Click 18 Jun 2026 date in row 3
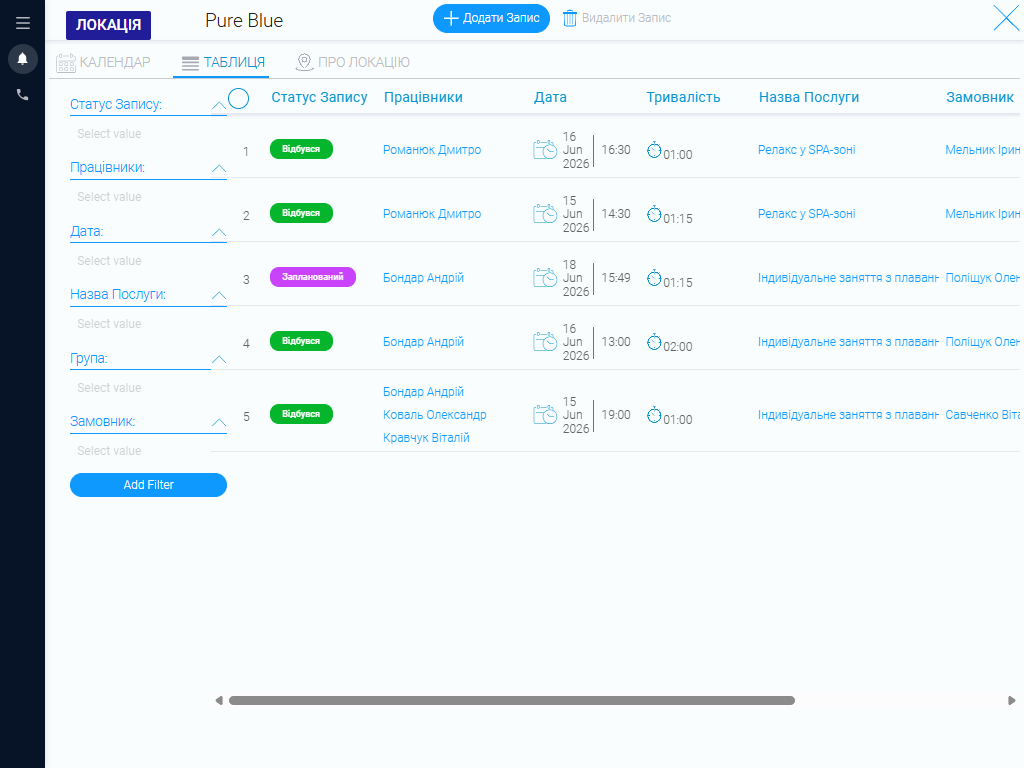Image resolution: width=1024 pixels, height=768 pixels. click(x=576, y=278)
